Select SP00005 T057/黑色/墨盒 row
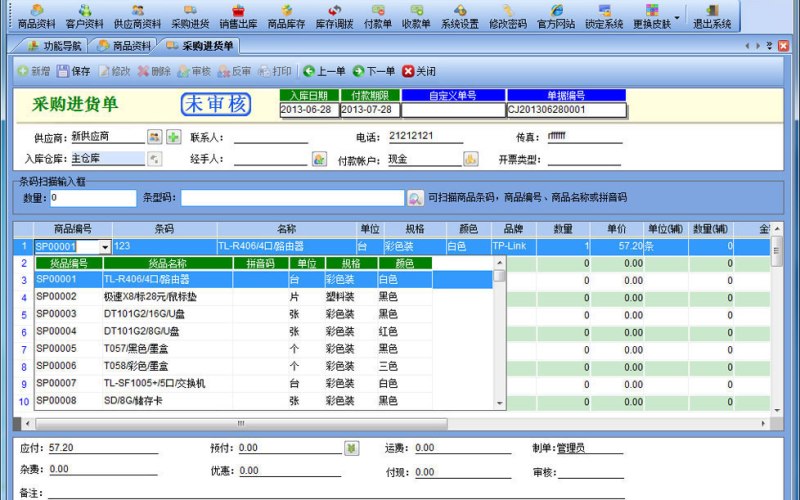The image size is (800, 500). coord(234,349)
